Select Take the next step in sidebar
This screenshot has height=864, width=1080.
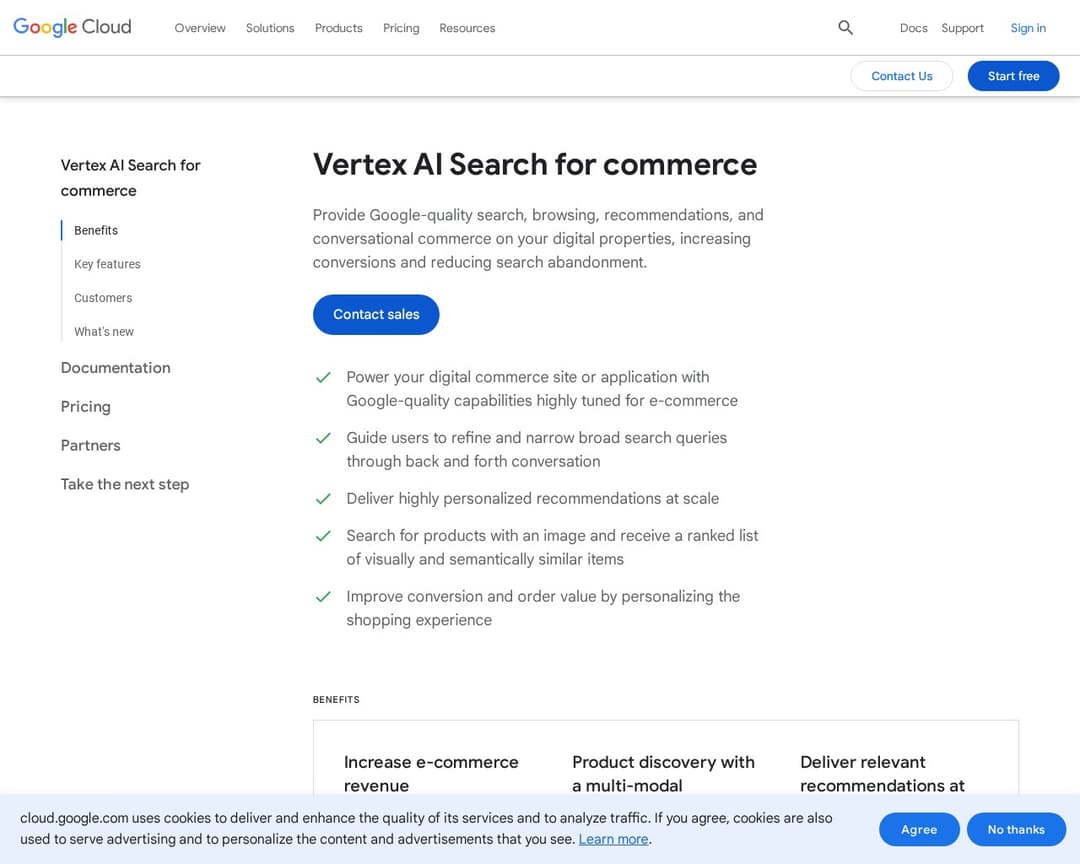125,484
